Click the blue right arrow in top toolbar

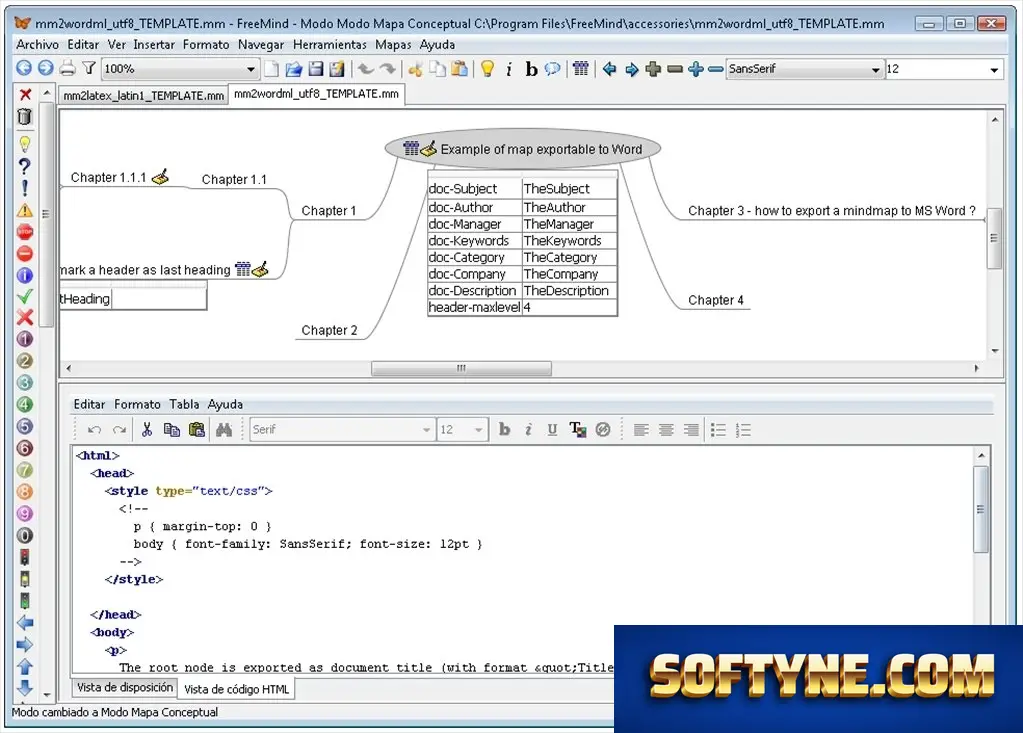pos(632,68)
